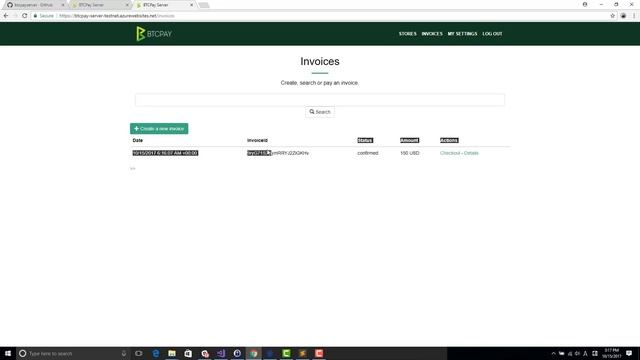640x360 pixels.
Task: Click the red app icon in taskbar
Action: [319, 353]
